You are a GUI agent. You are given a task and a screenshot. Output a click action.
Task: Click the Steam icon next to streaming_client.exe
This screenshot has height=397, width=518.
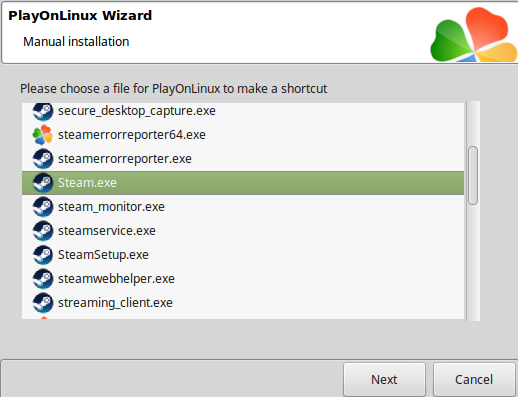pos(43,303)
